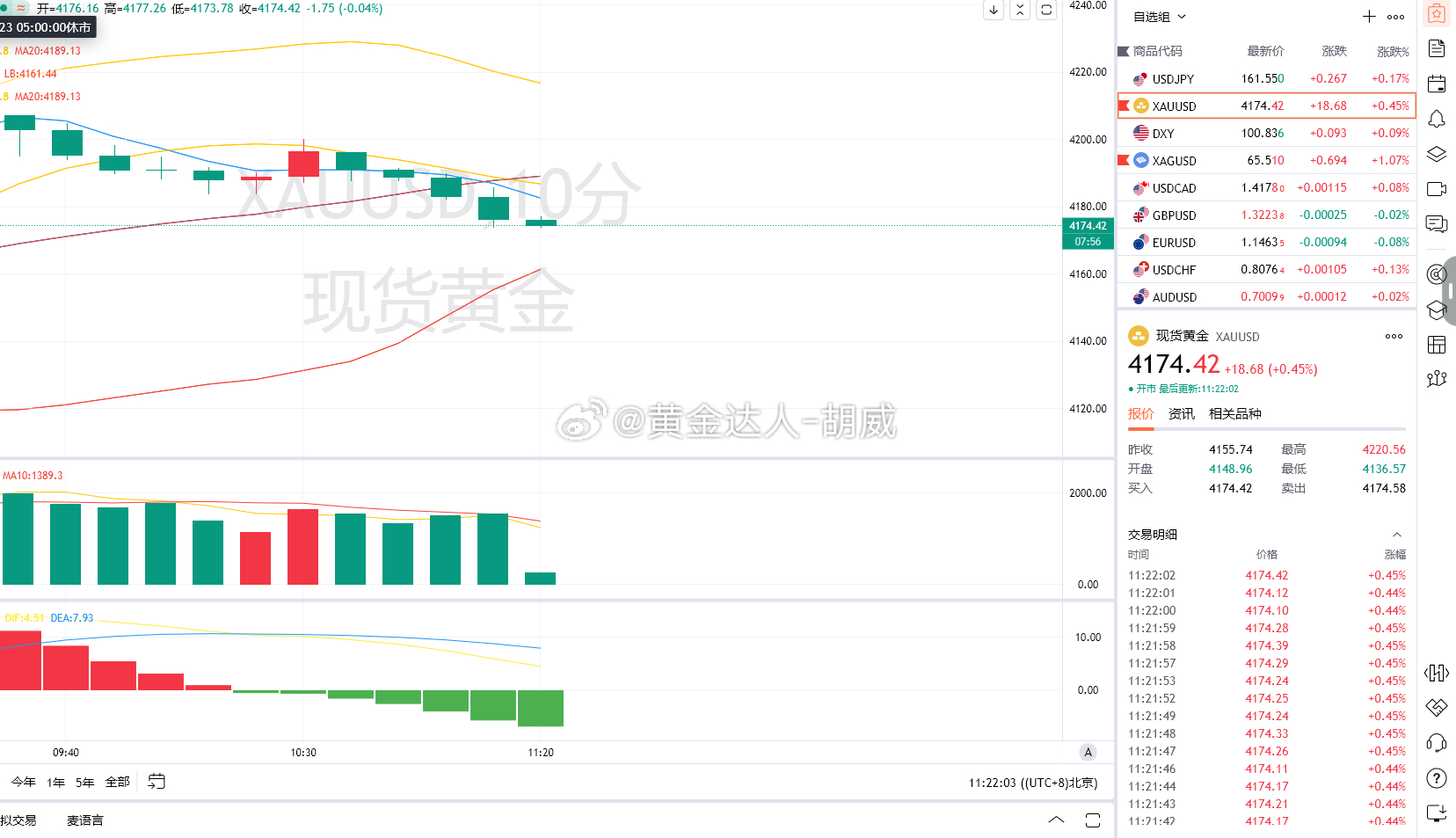Set chart range to 今年
The width and height of the screenshot is (1456, 838).
(x=24, y=782)
